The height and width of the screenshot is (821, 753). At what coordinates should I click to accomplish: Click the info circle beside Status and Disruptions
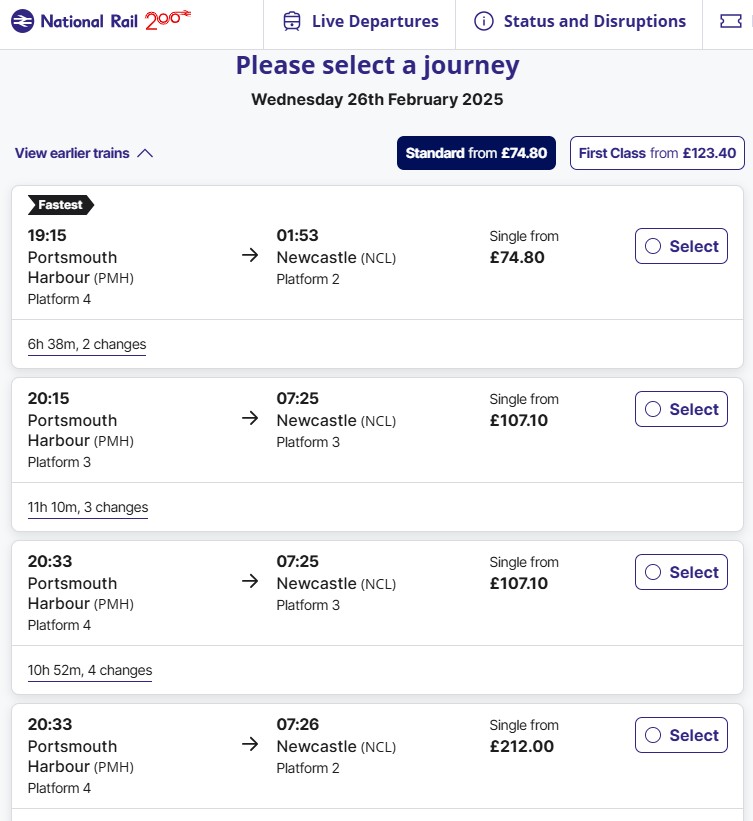pyautogui.click(x=485, y=20)
